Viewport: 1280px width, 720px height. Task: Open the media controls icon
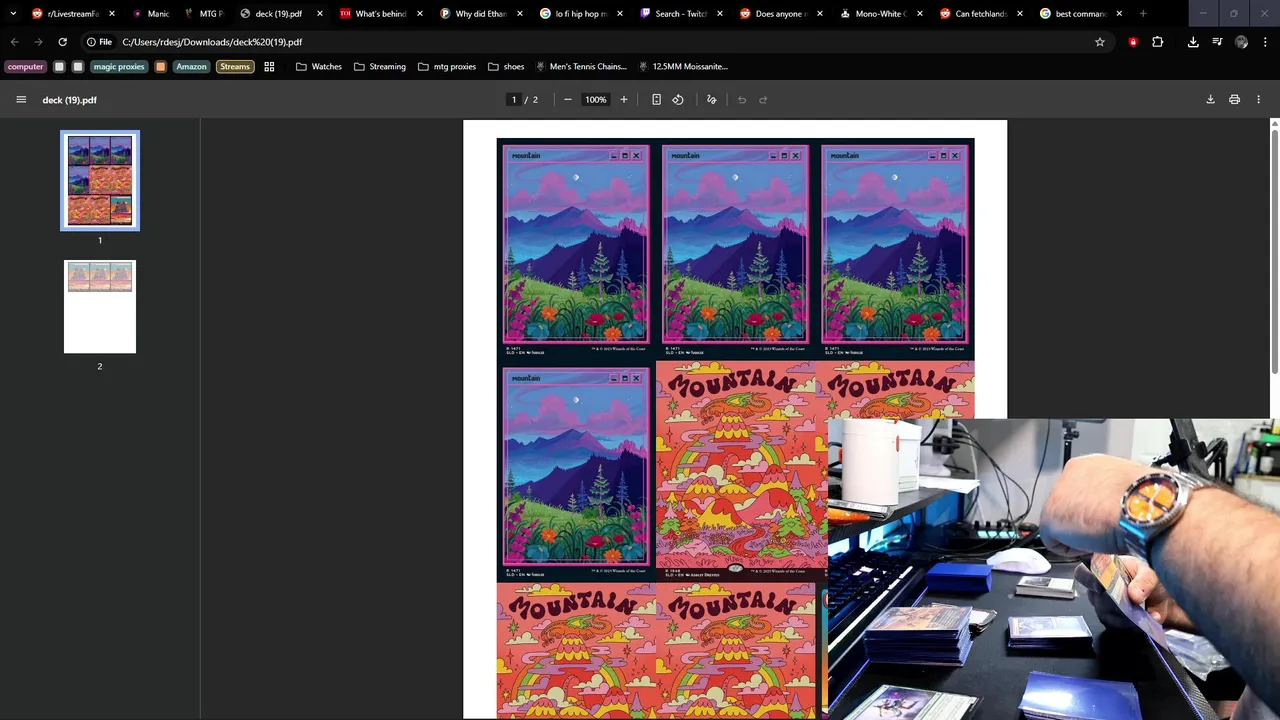pyautogui.click(x=1217, y=42)
